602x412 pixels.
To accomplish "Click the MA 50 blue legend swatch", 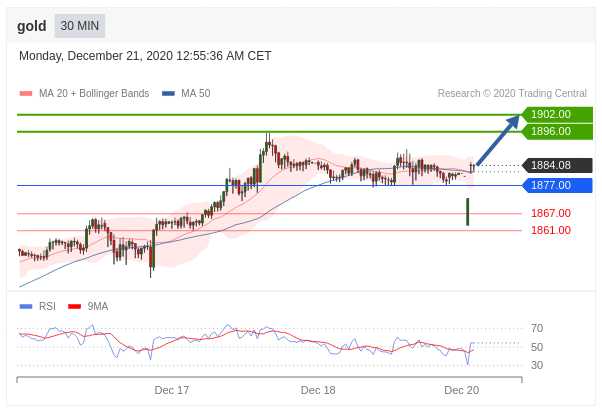I will click(x=169, y=93).
